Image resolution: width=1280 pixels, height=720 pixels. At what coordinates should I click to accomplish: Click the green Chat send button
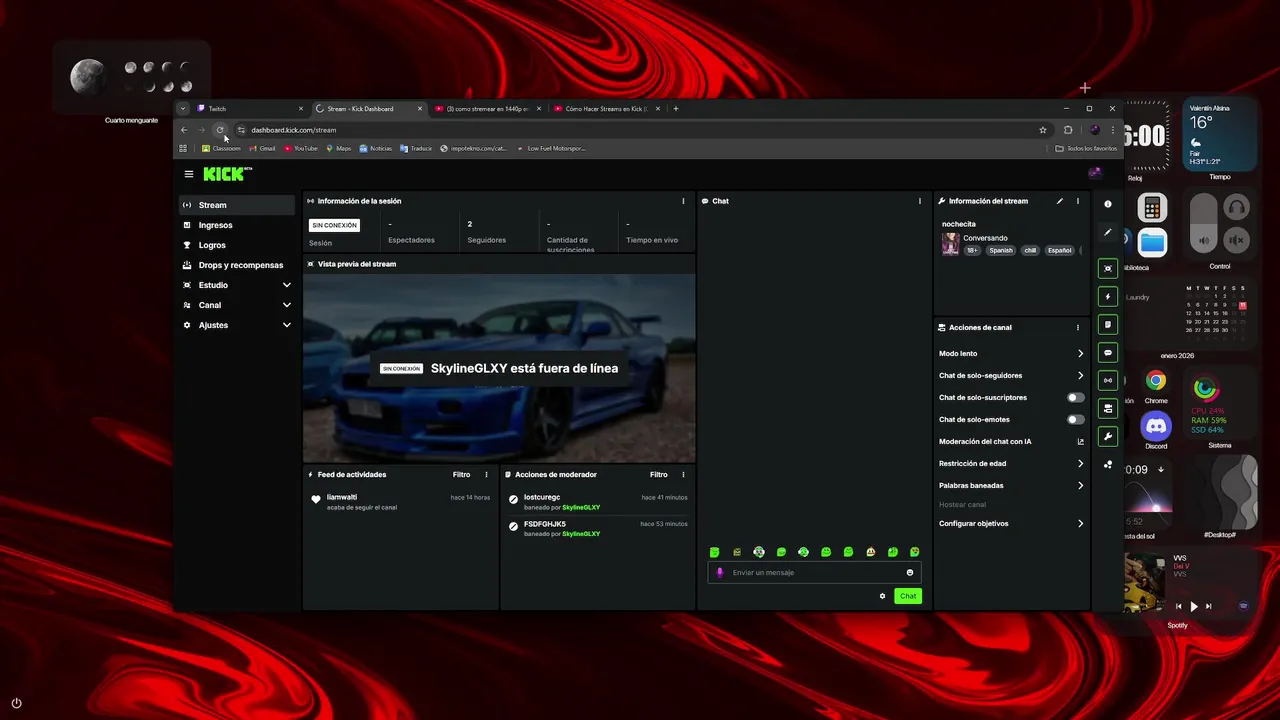click(908, 596)
